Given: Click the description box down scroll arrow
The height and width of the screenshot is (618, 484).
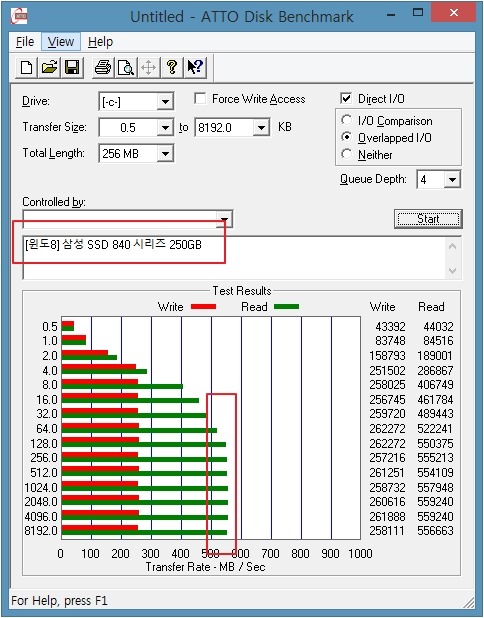Looking at the screenshot, I should pyautogui.click(x=452, y=271).
